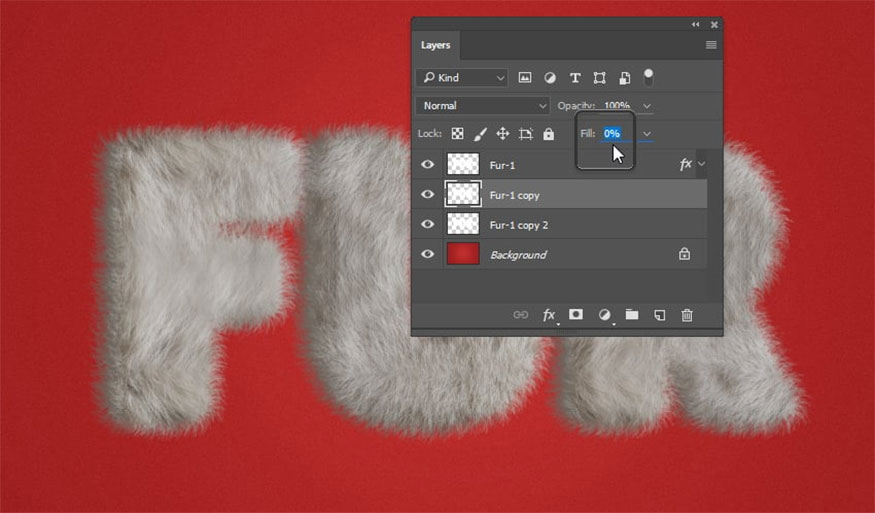Select the Layers panel tab
Image resolution: width=875 pixels, height=513 pixels.
pyautogui.click(x=435, y=45)
